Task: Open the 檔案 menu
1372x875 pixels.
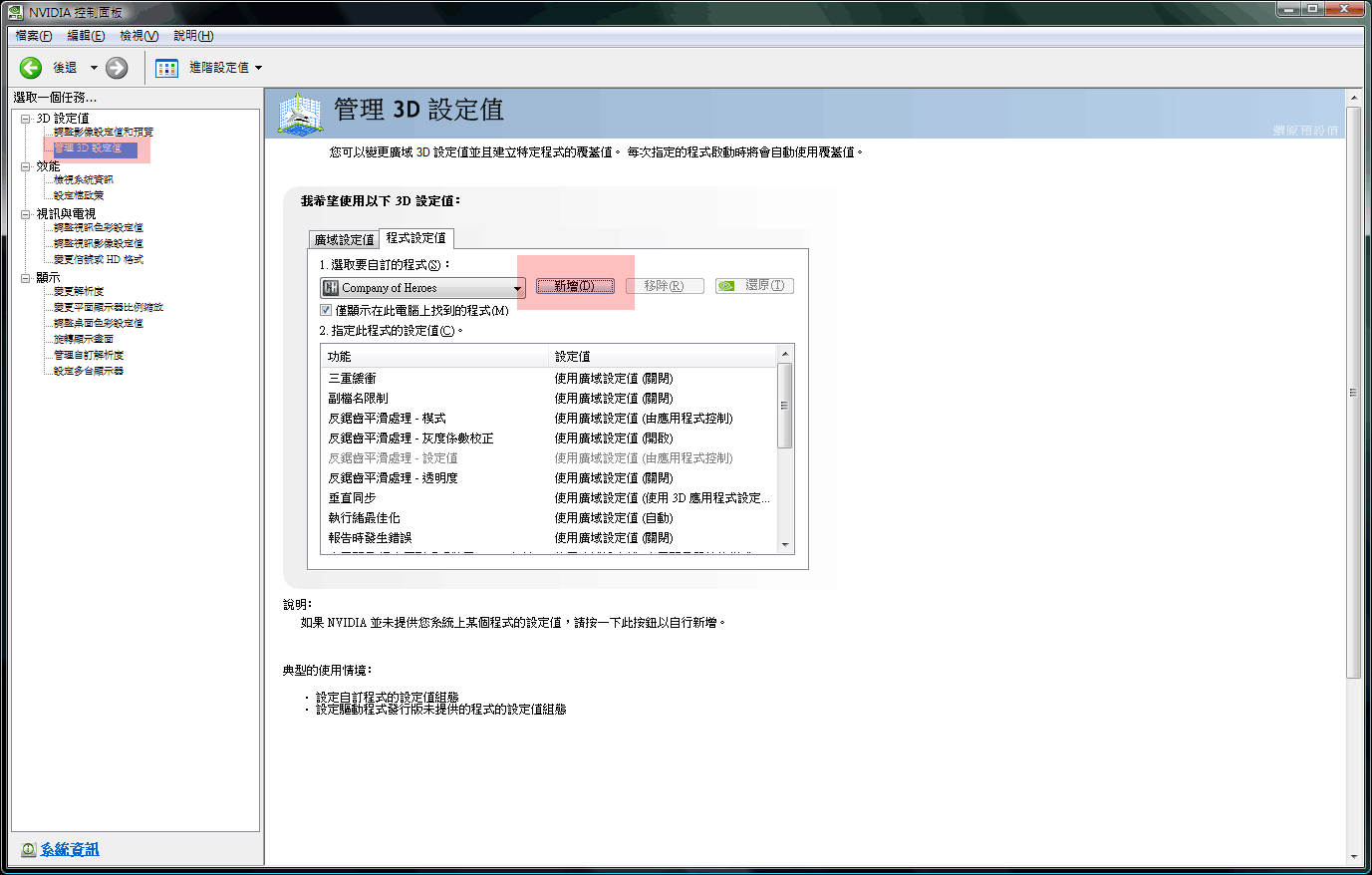Action: point(34,36)
